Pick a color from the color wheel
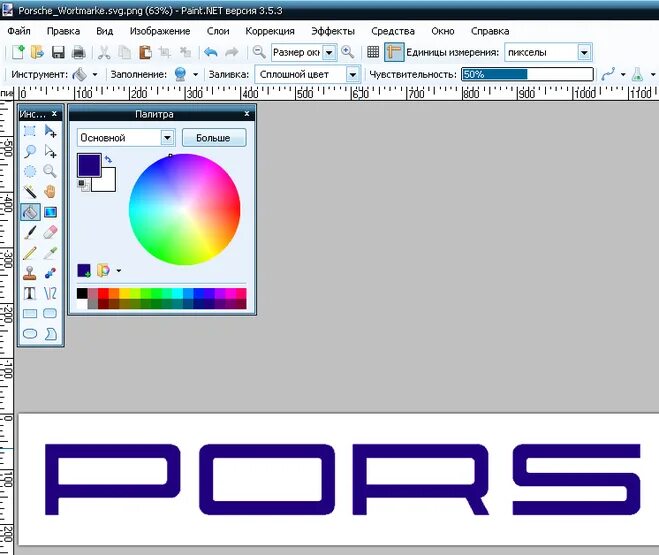 pos(185,209)
